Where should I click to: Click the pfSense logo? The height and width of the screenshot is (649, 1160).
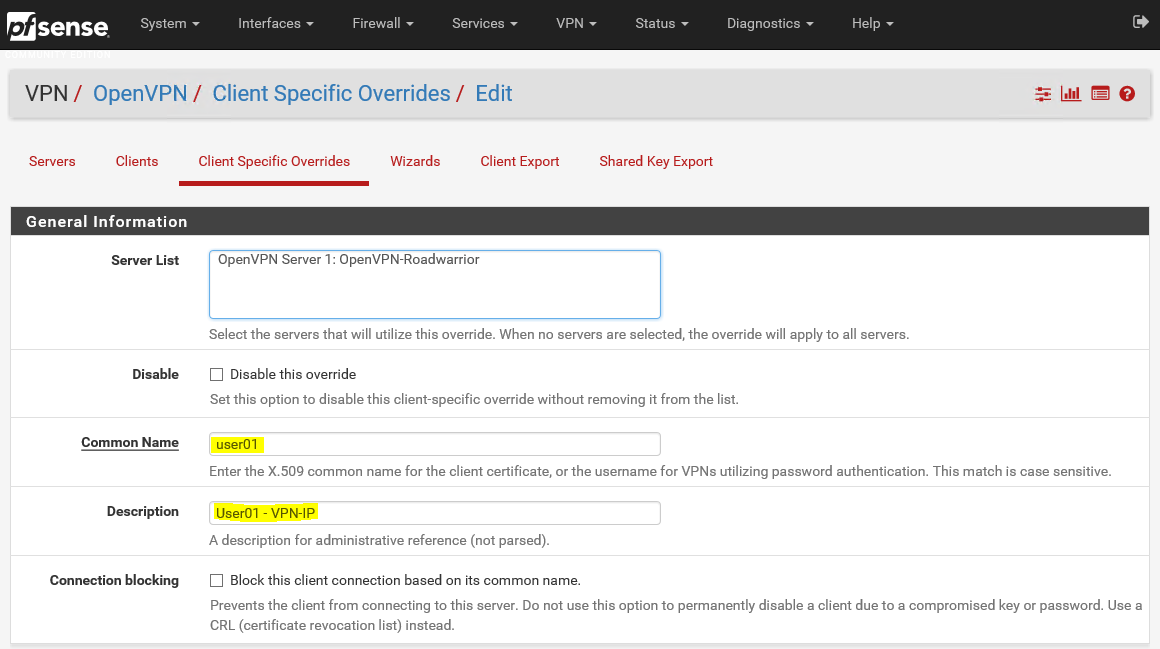(x=57, y=25)
